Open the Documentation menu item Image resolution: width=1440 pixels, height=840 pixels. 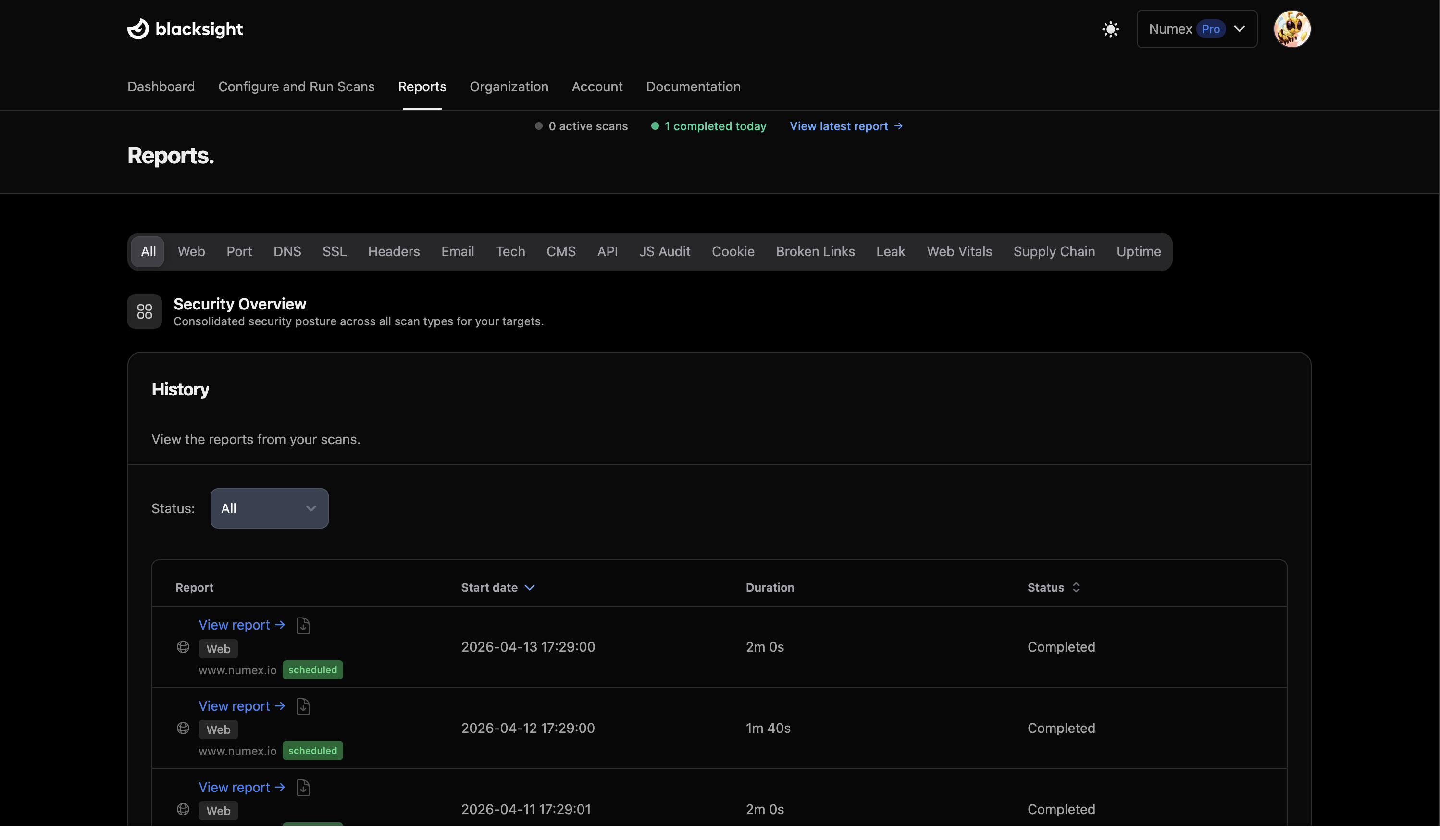click(693, 87)
